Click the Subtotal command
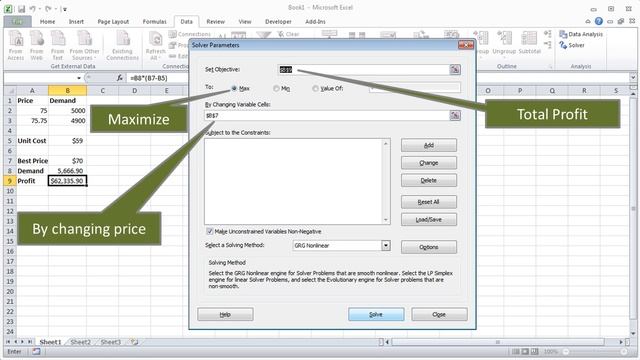 coord(529,42)
